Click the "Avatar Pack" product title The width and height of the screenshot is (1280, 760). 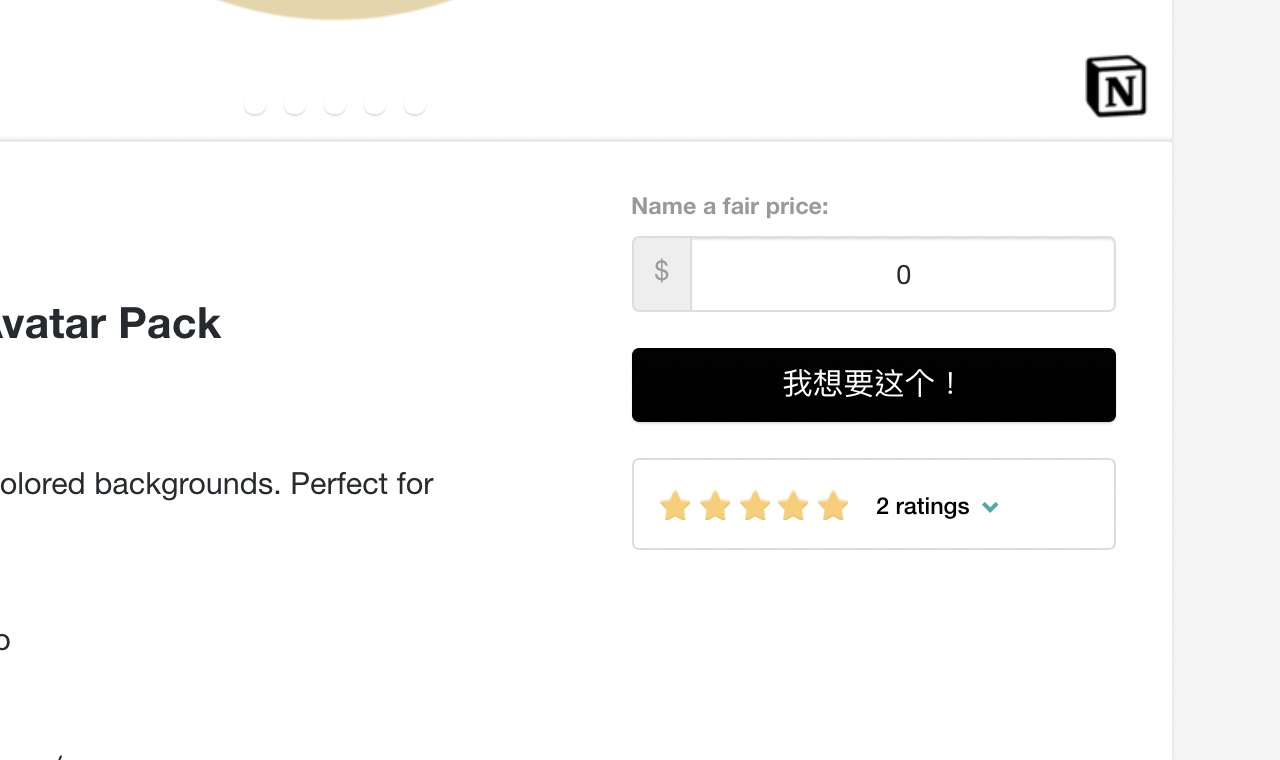point(108,324)
